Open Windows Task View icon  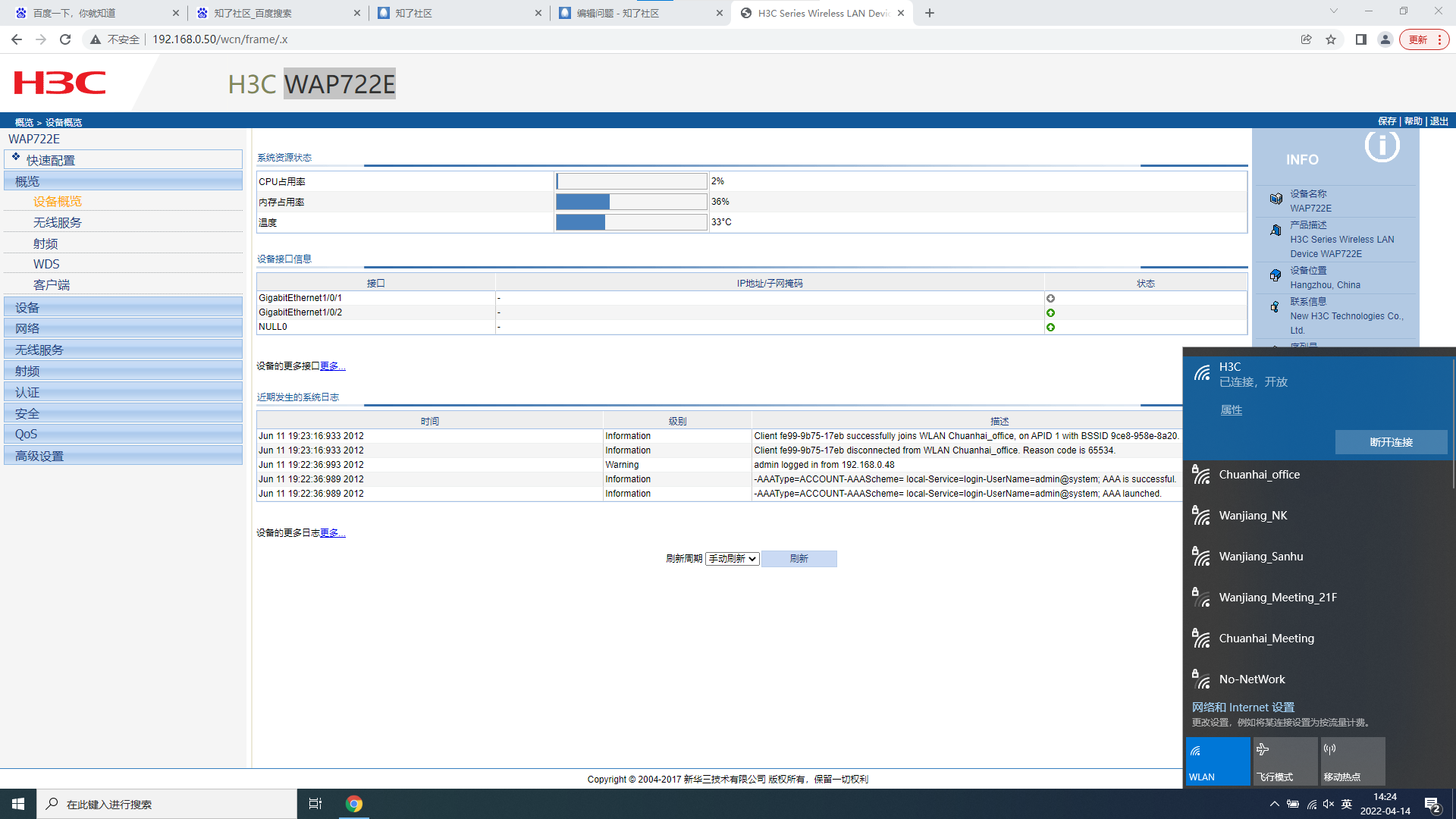315,804
